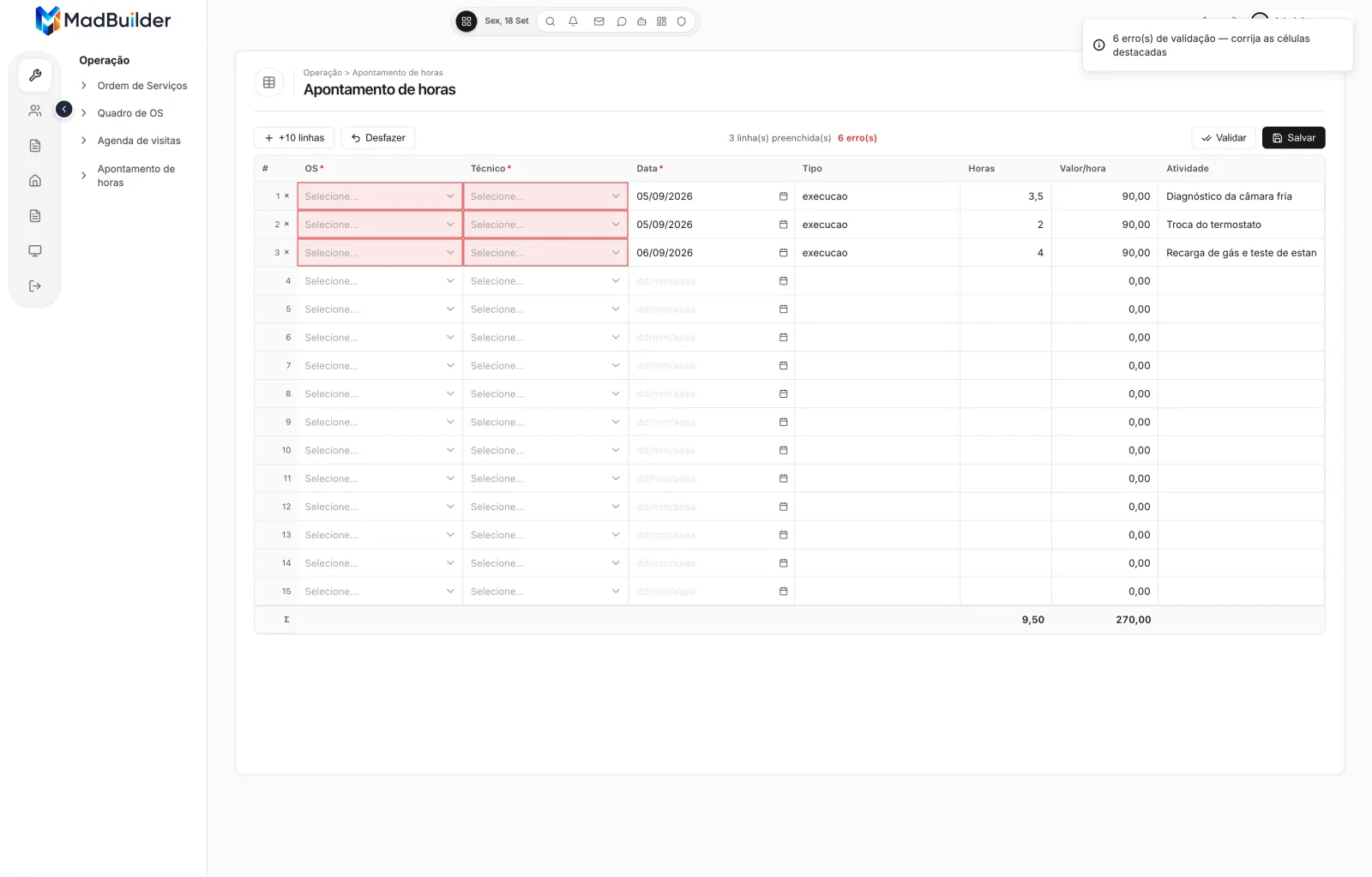The image size is (1372, 877).
Task: Open the mail envelope icon
Action: pyautogui.click(x=599, y=21)
